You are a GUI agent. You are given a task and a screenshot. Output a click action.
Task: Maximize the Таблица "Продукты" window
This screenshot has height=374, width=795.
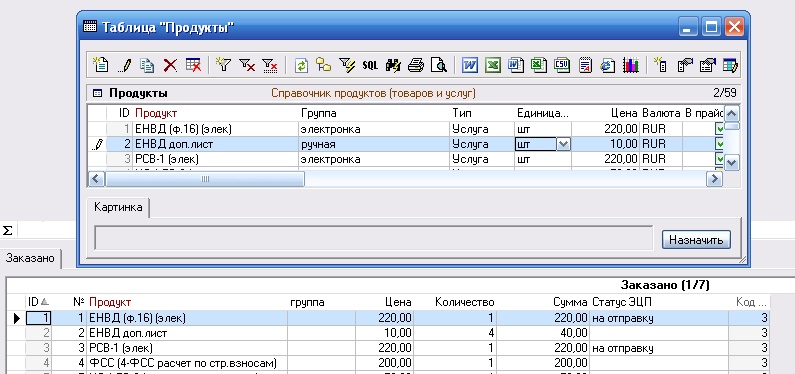(x=711, y=27)
